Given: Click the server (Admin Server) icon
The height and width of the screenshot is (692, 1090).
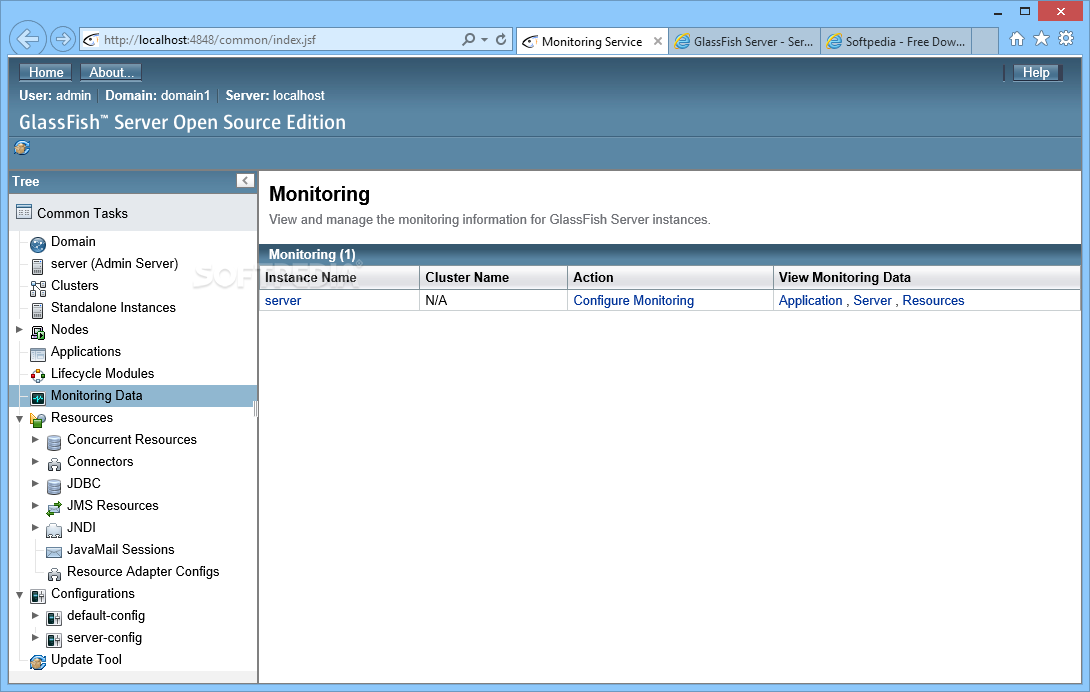Looking at the screenshot, I should [x=38, y=266].
